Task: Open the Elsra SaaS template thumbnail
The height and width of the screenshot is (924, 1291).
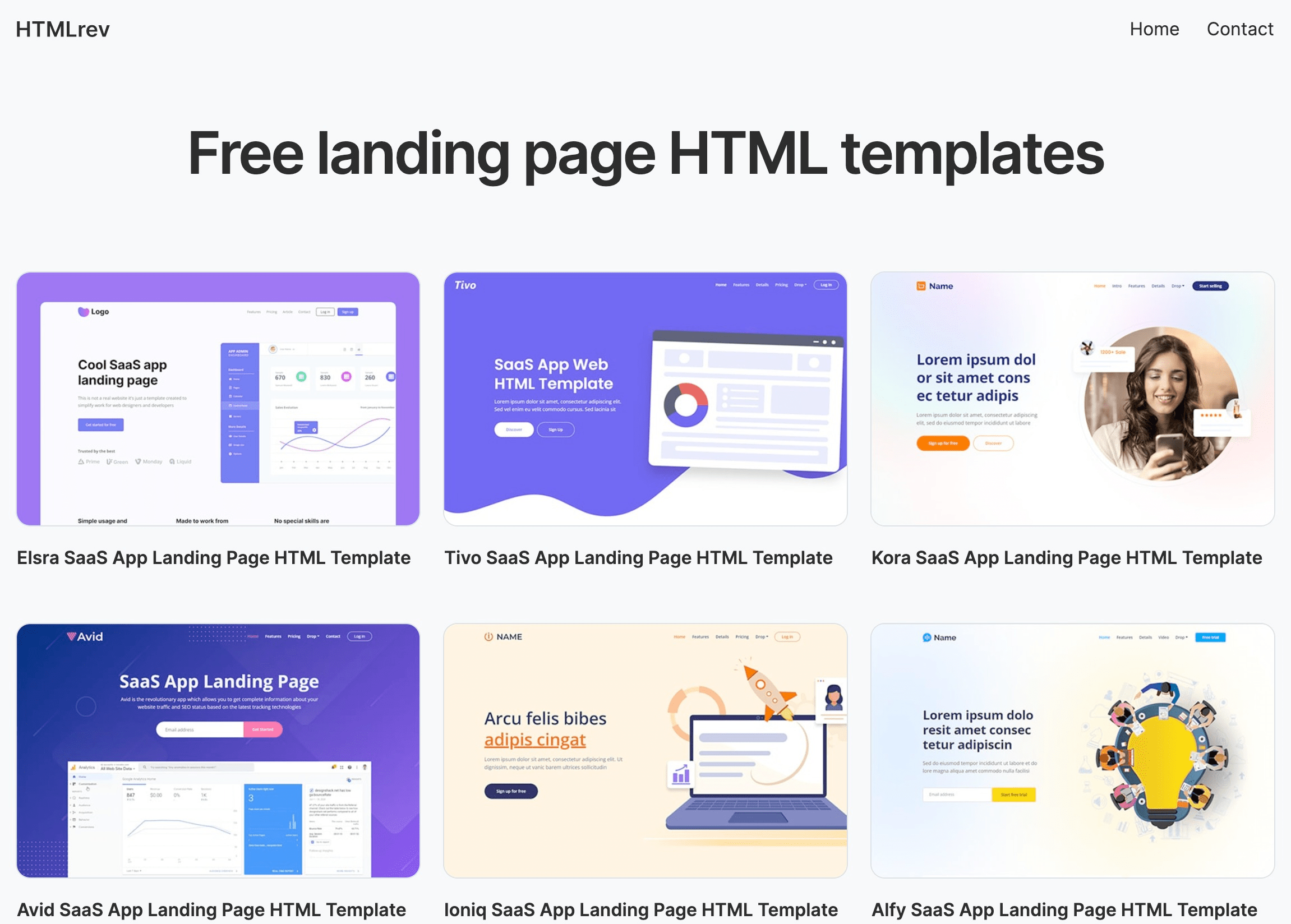Action: pyautogui.click(x=217, y=398)
